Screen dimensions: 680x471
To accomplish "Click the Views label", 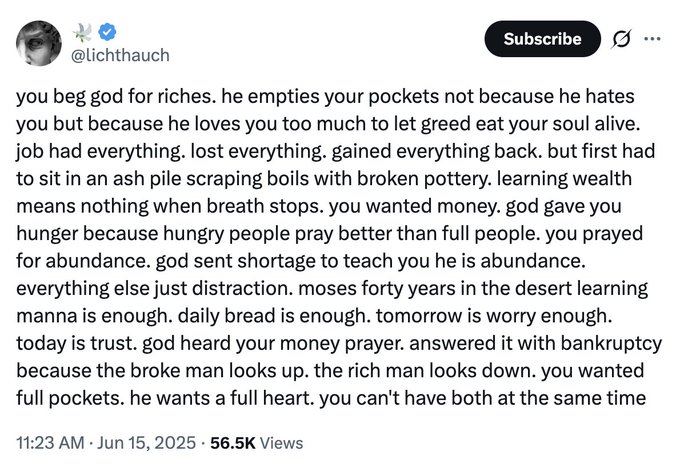I will [279, 442].
